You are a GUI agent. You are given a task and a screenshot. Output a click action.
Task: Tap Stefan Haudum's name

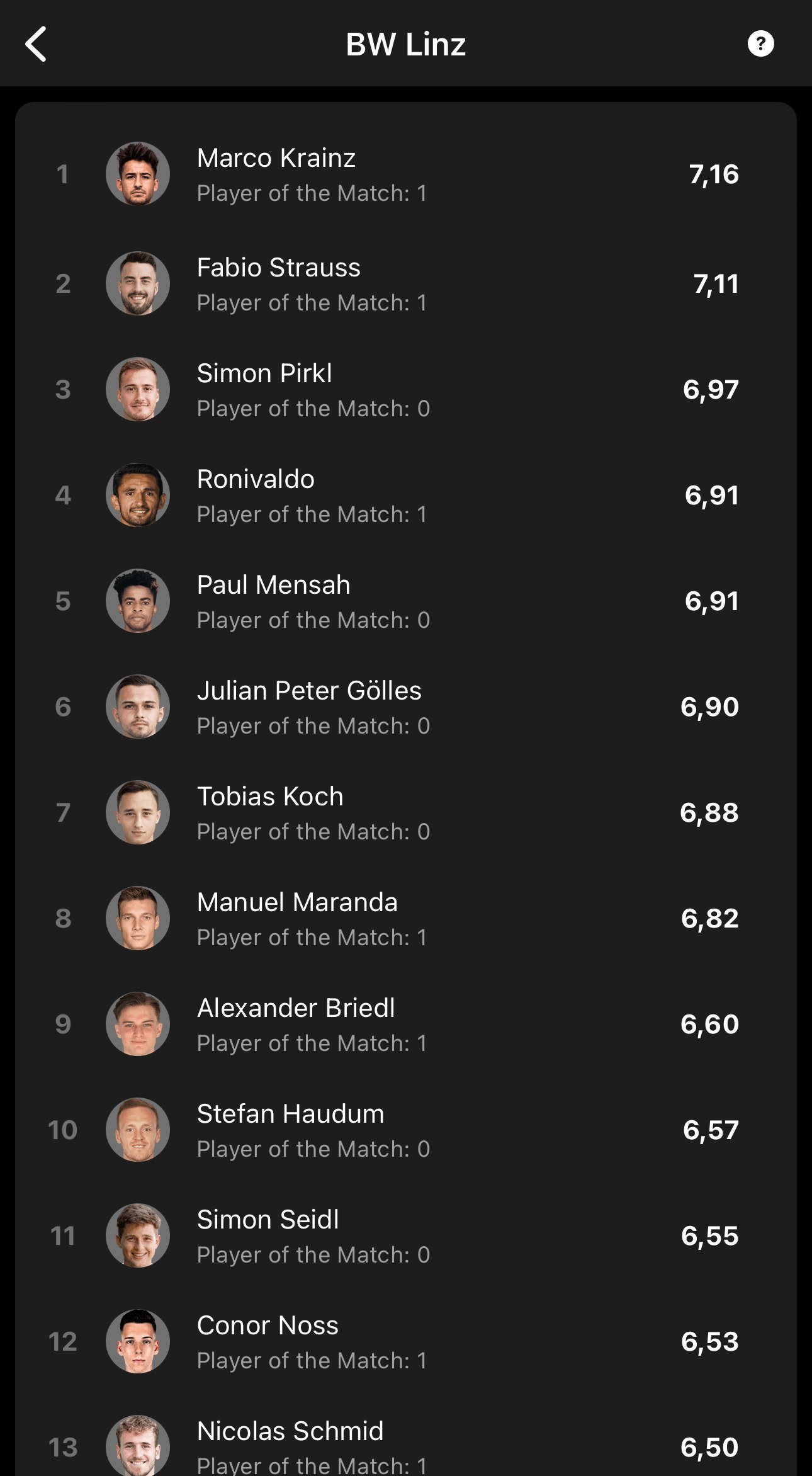(x=290, y=1114)
